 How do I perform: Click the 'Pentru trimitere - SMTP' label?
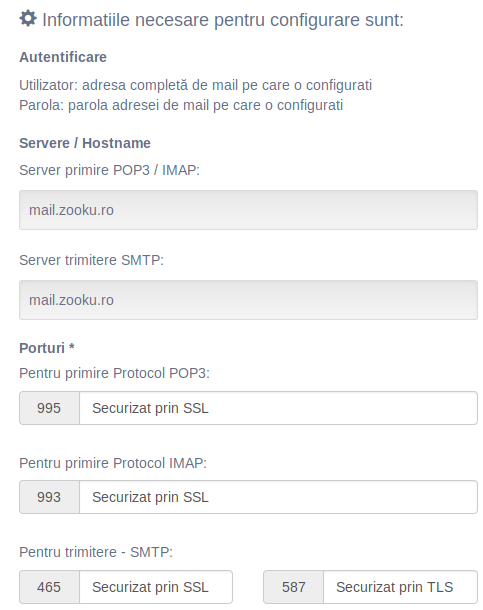96,552
